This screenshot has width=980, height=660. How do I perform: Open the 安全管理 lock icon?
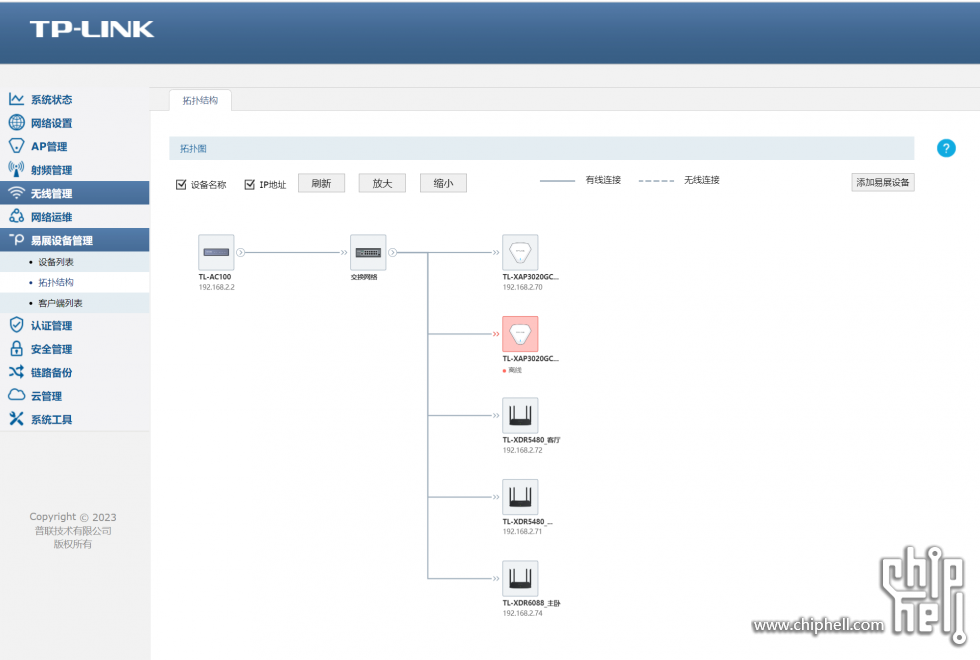tap(16, 349)
